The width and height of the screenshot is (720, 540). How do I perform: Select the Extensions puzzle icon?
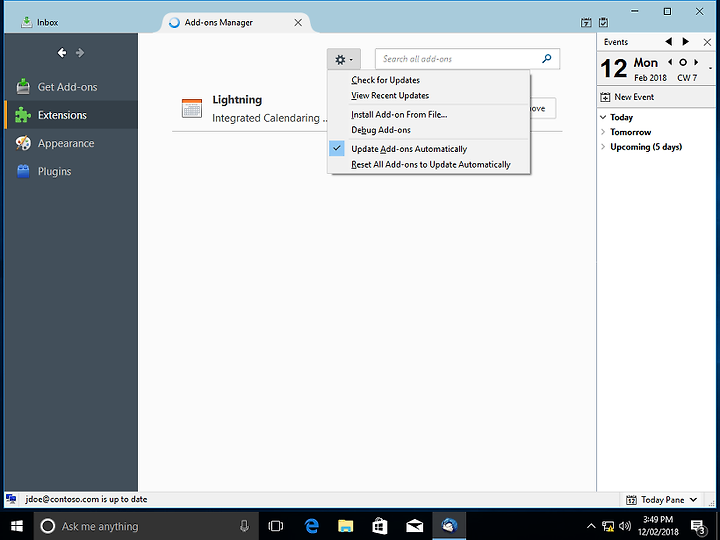[23, 115]
